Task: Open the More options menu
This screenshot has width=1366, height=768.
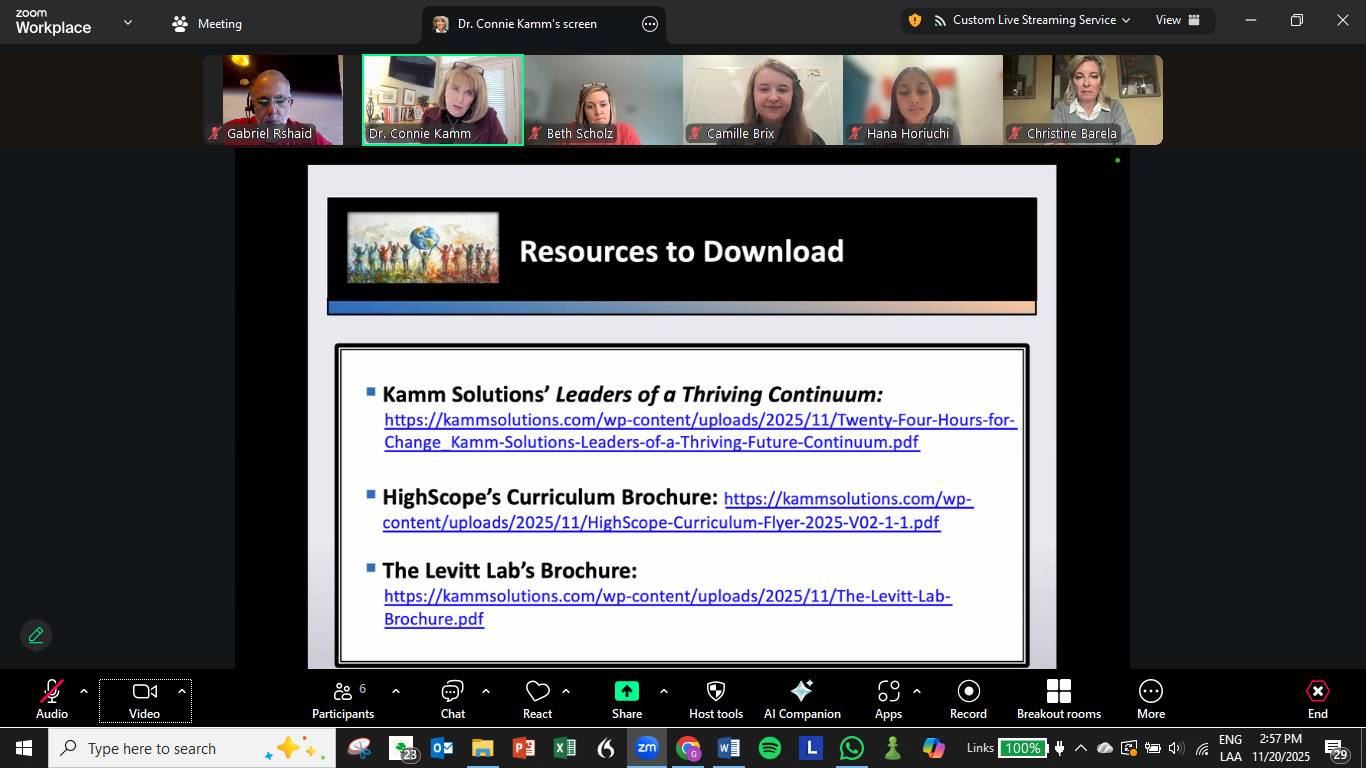Action: pyautogui.click(x=1150, y=699)
